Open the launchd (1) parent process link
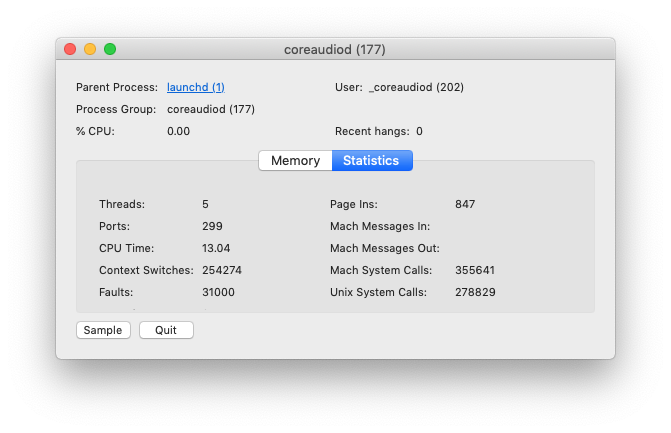This screenshot has width=671, height=433. pyautogui.click(x=196, y=87)
